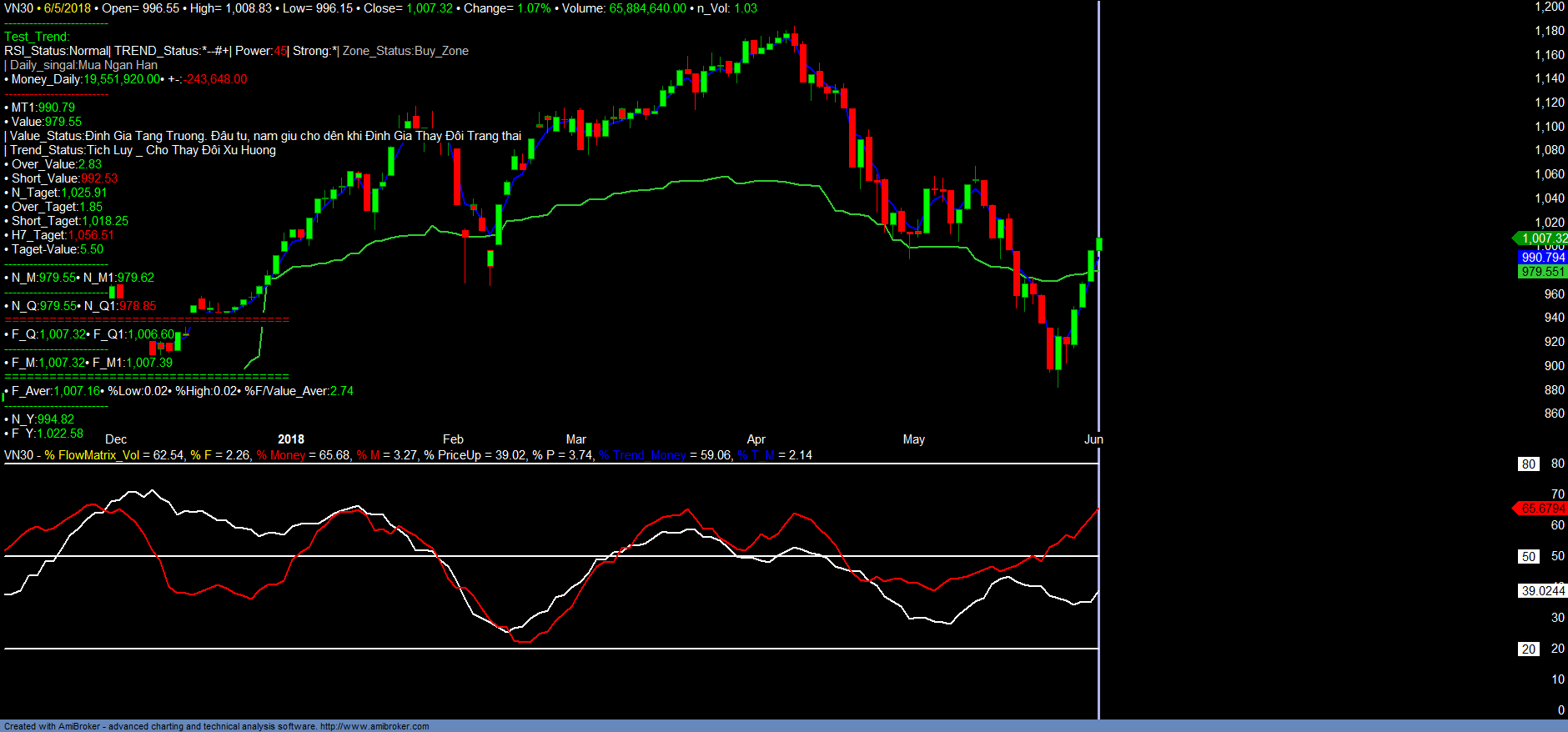
Task: Select the boxed 50 midline level label
Action: (x=1528, y=557)
